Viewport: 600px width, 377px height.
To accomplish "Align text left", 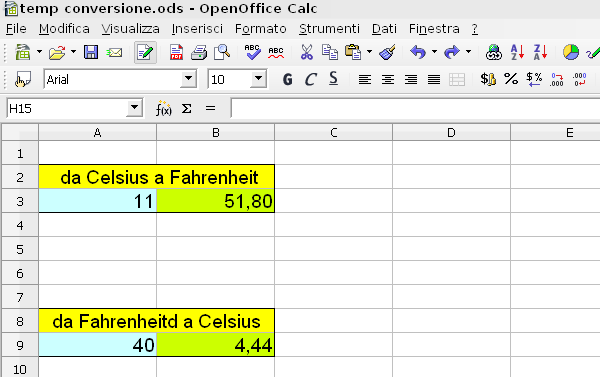I will (x=365, y=80).
